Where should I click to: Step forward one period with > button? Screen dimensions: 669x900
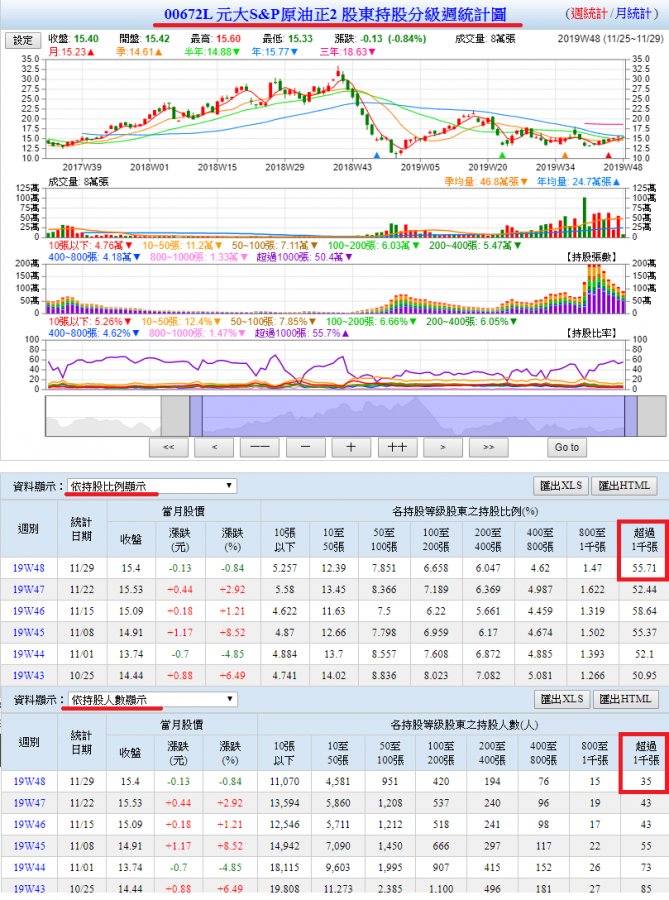443,447
